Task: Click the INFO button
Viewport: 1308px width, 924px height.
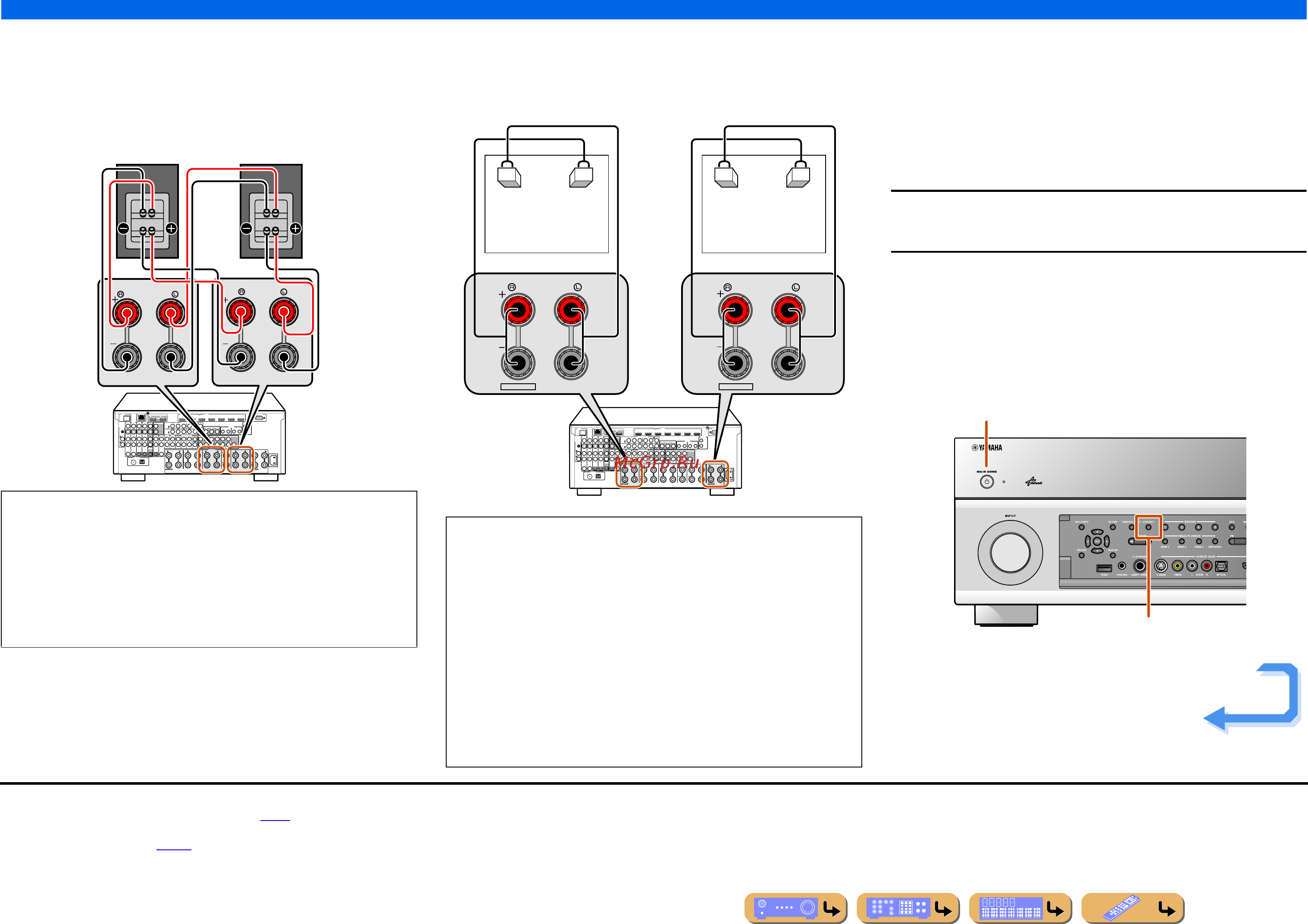Action: (1232, 527)
